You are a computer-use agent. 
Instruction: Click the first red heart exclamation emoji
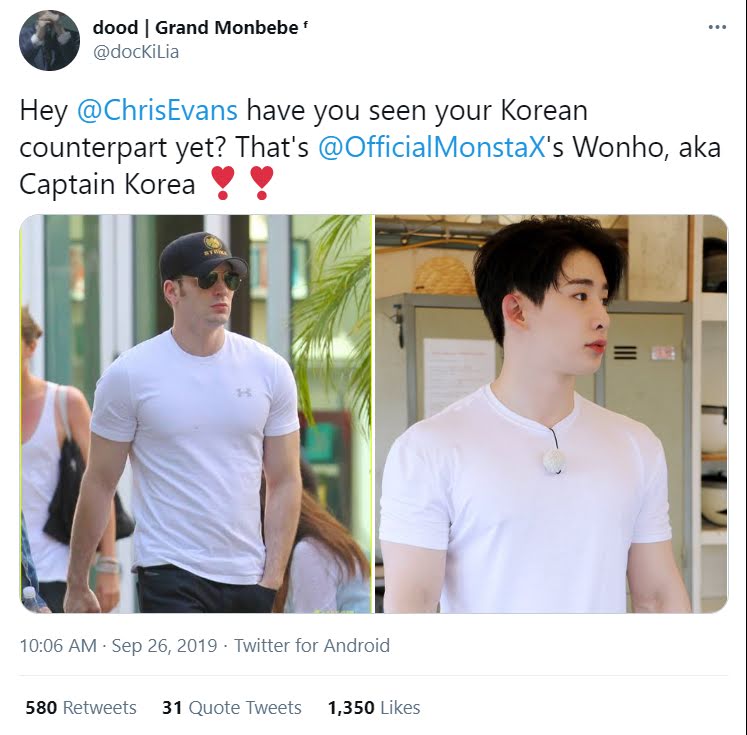click(222, 182)
